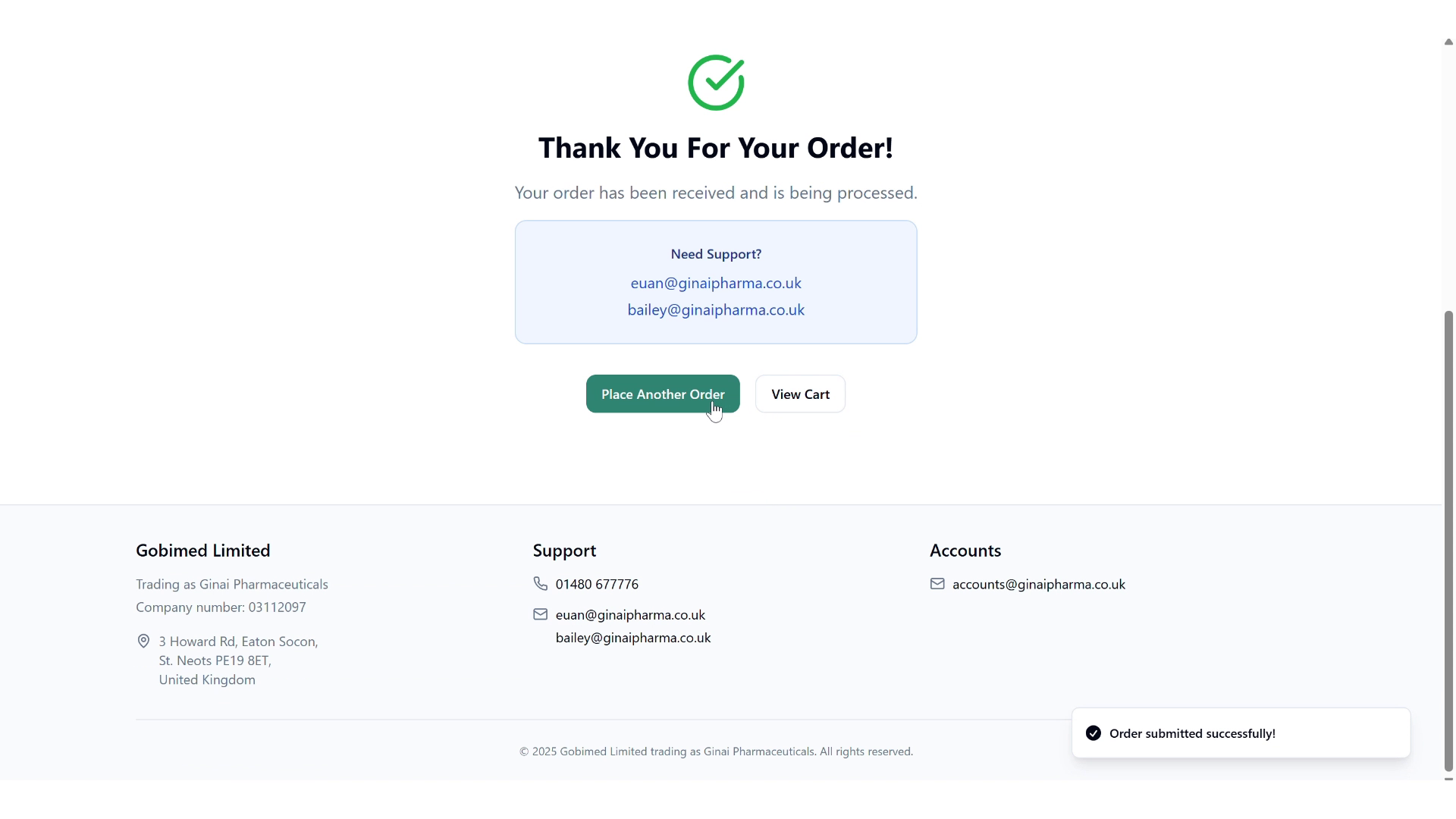Click the checkmark icon in success toast
1456x819 pixels.
[1093, 733]
